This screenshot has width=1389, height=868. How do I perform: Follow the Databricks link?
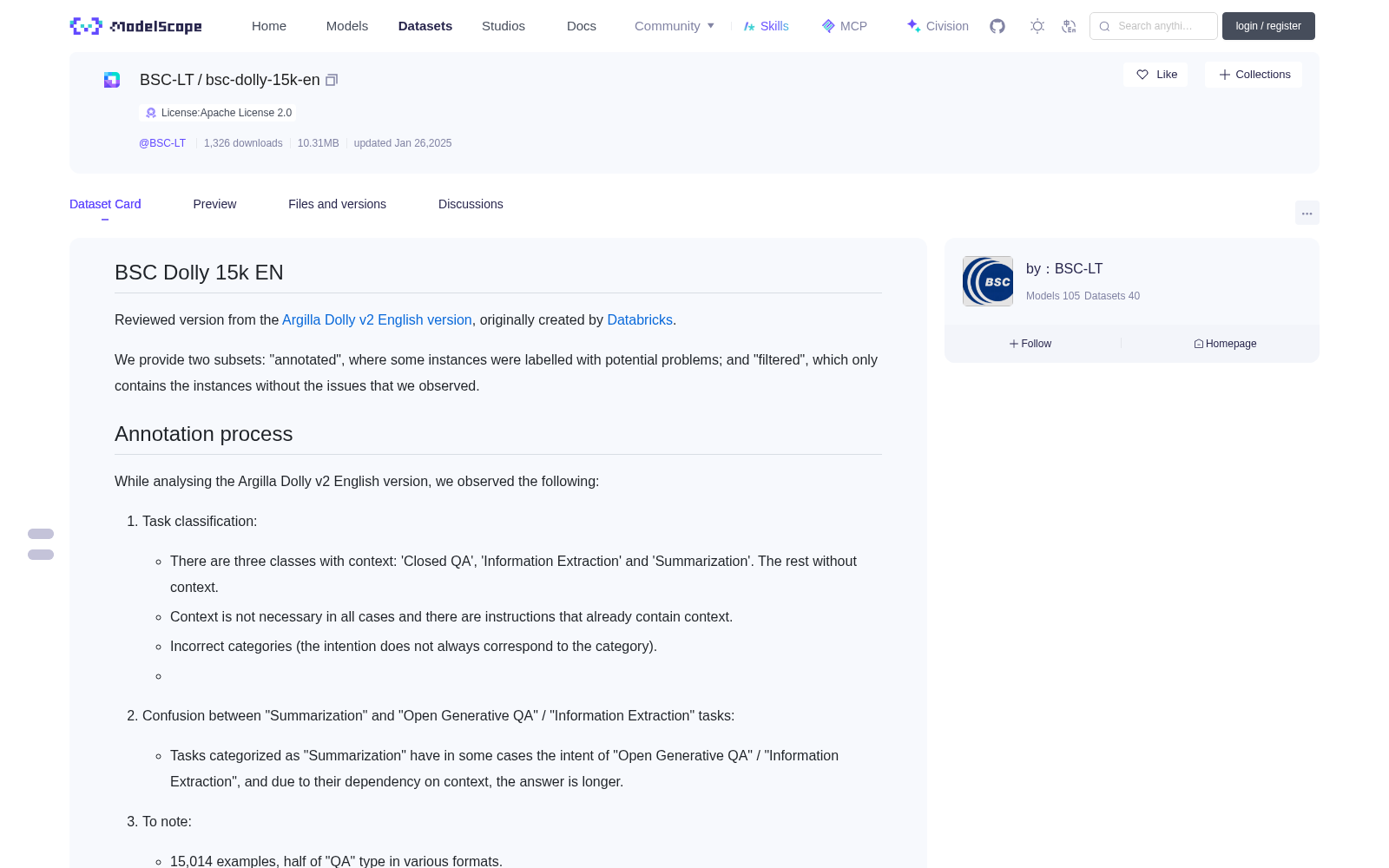tap(640, 320)
